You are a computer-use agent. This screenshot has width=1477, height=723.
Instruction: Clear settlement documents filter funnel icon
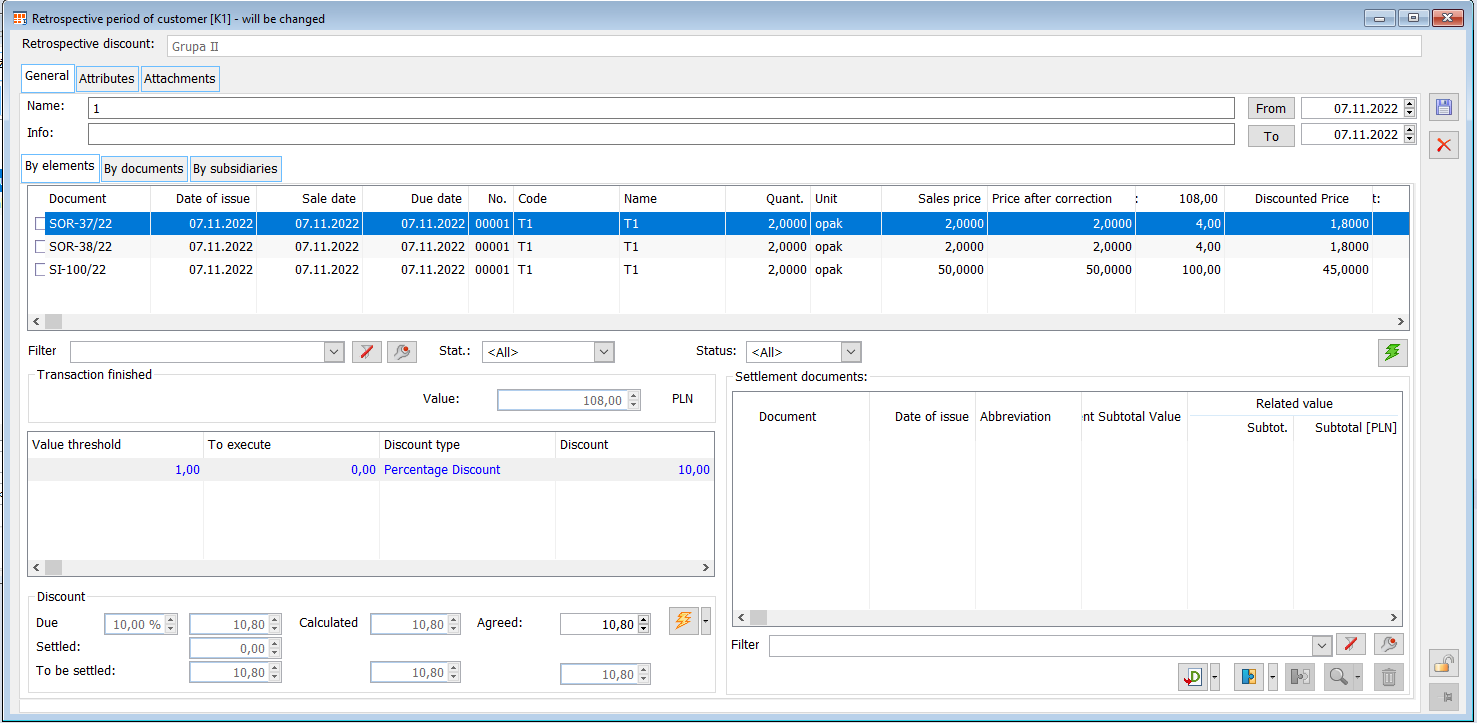pos(1351,645)
